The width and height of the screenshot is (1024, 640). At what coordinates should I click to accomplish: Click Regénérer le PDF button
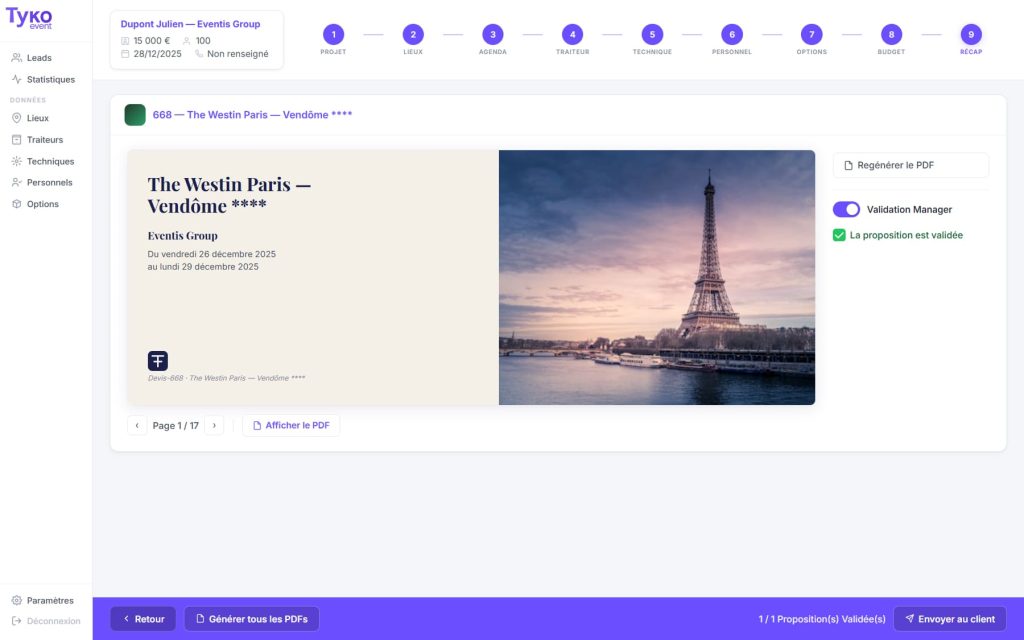point(910,165)
